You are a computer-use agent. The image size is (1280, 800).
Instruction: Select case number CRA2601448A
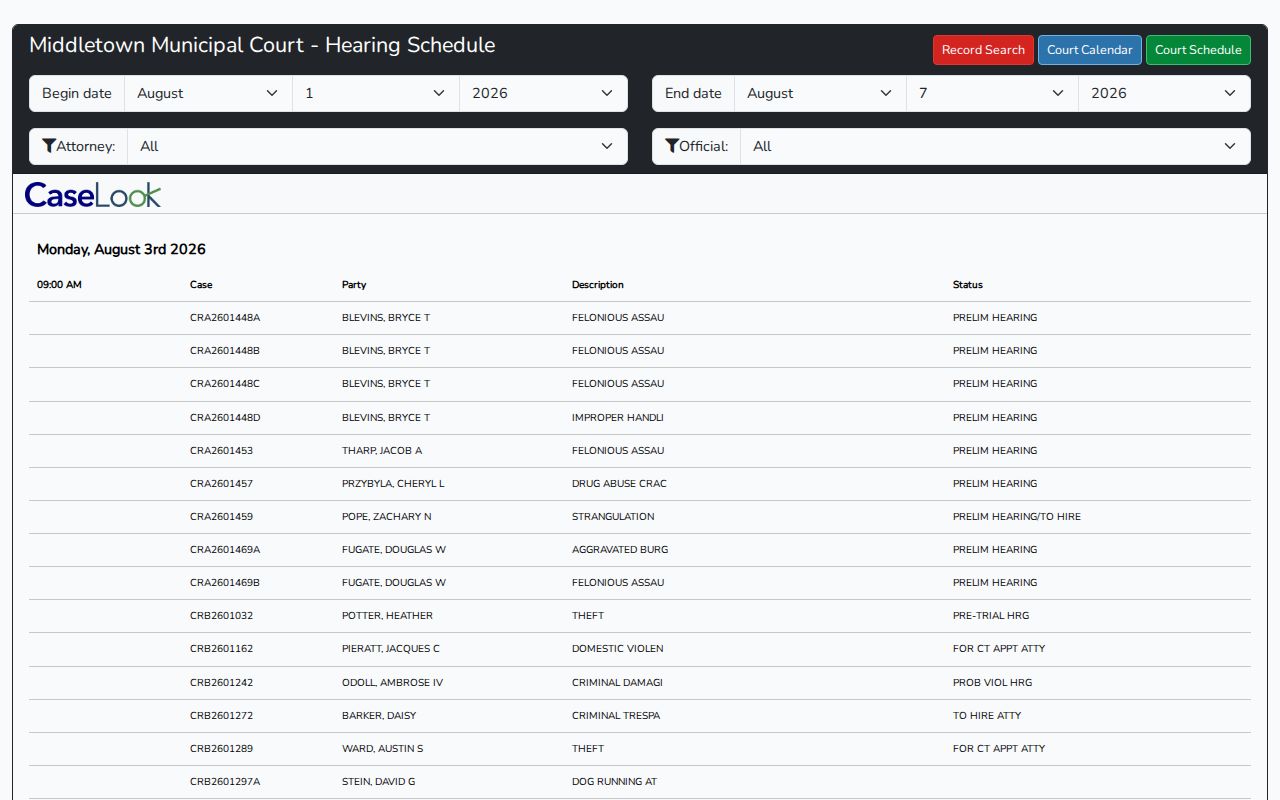click(225, 318)
